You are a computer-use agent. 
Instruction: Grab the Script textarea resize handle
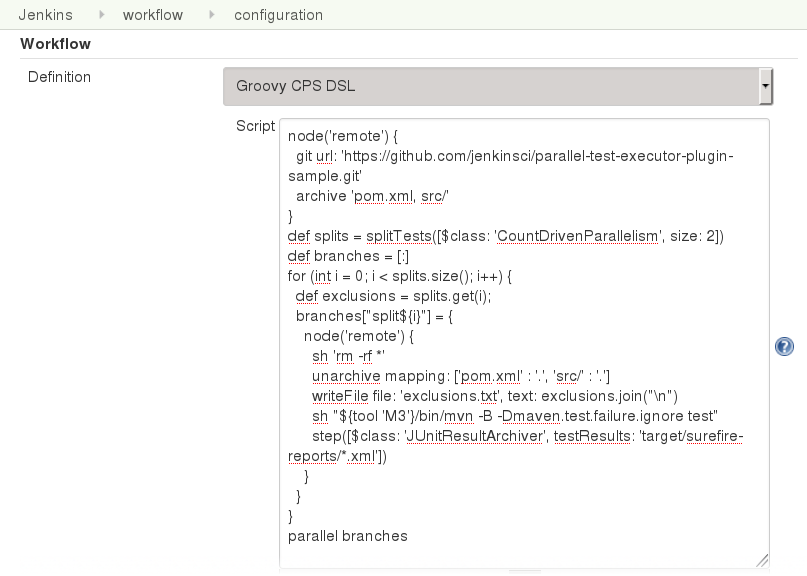[762, 561]
